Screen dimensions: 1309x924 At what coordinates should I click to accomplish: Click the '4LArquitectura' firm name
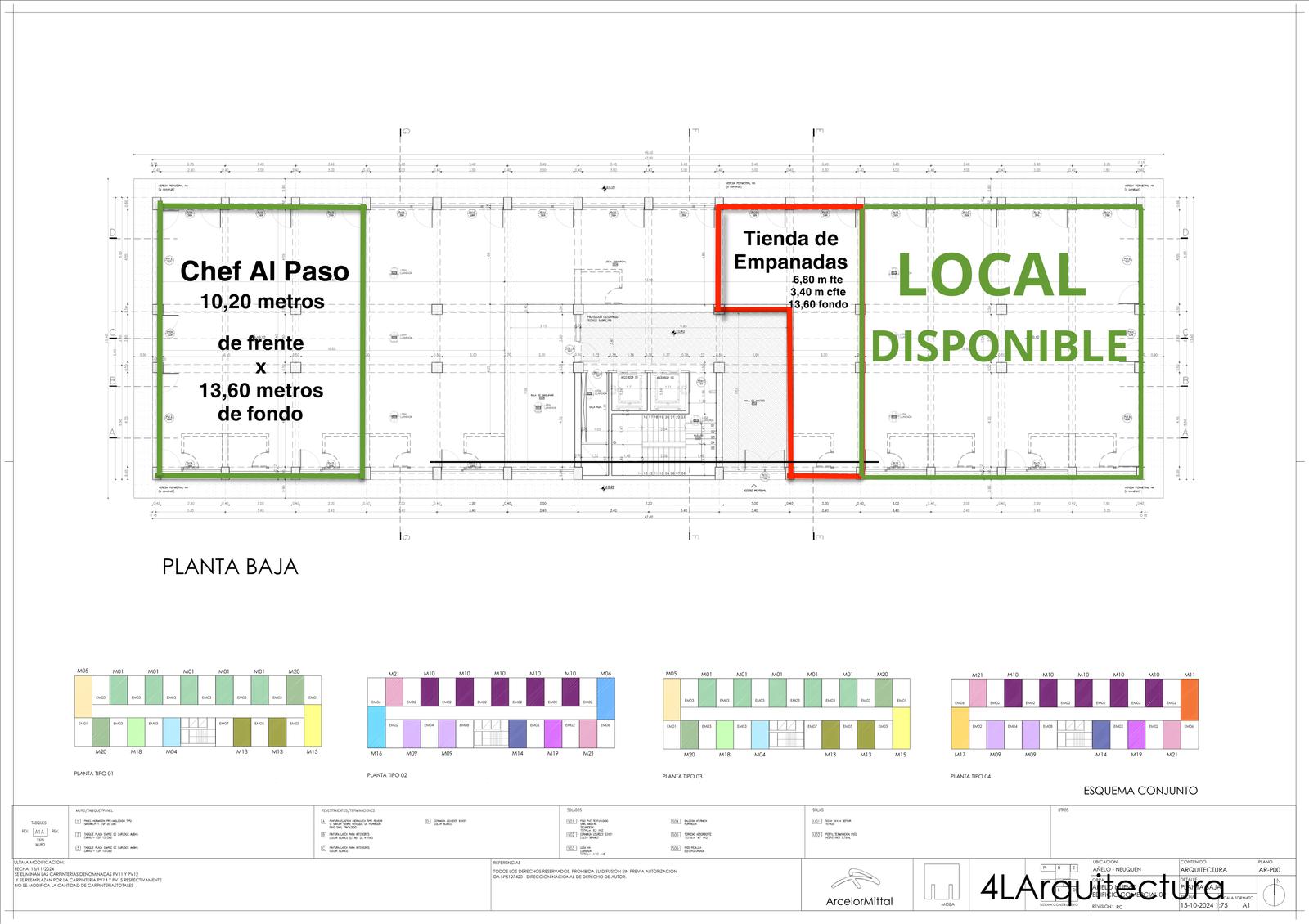tap(1102, 890)
